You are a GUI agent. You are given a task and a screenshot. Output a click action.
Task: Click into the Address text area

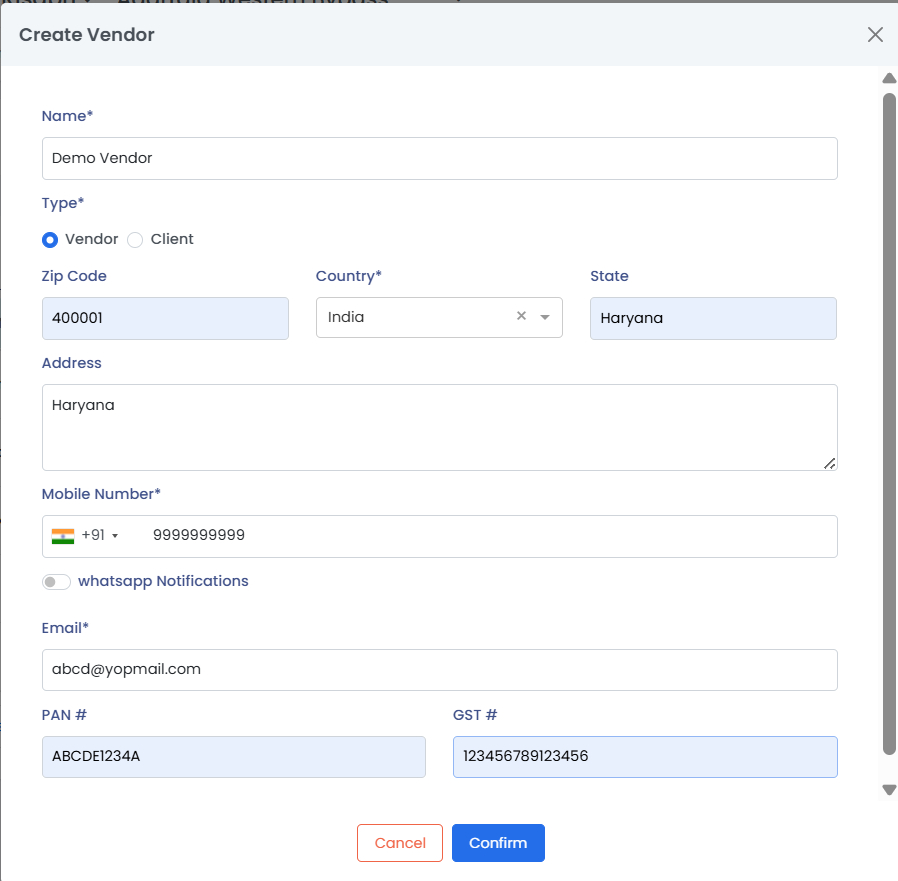(439, 427)
